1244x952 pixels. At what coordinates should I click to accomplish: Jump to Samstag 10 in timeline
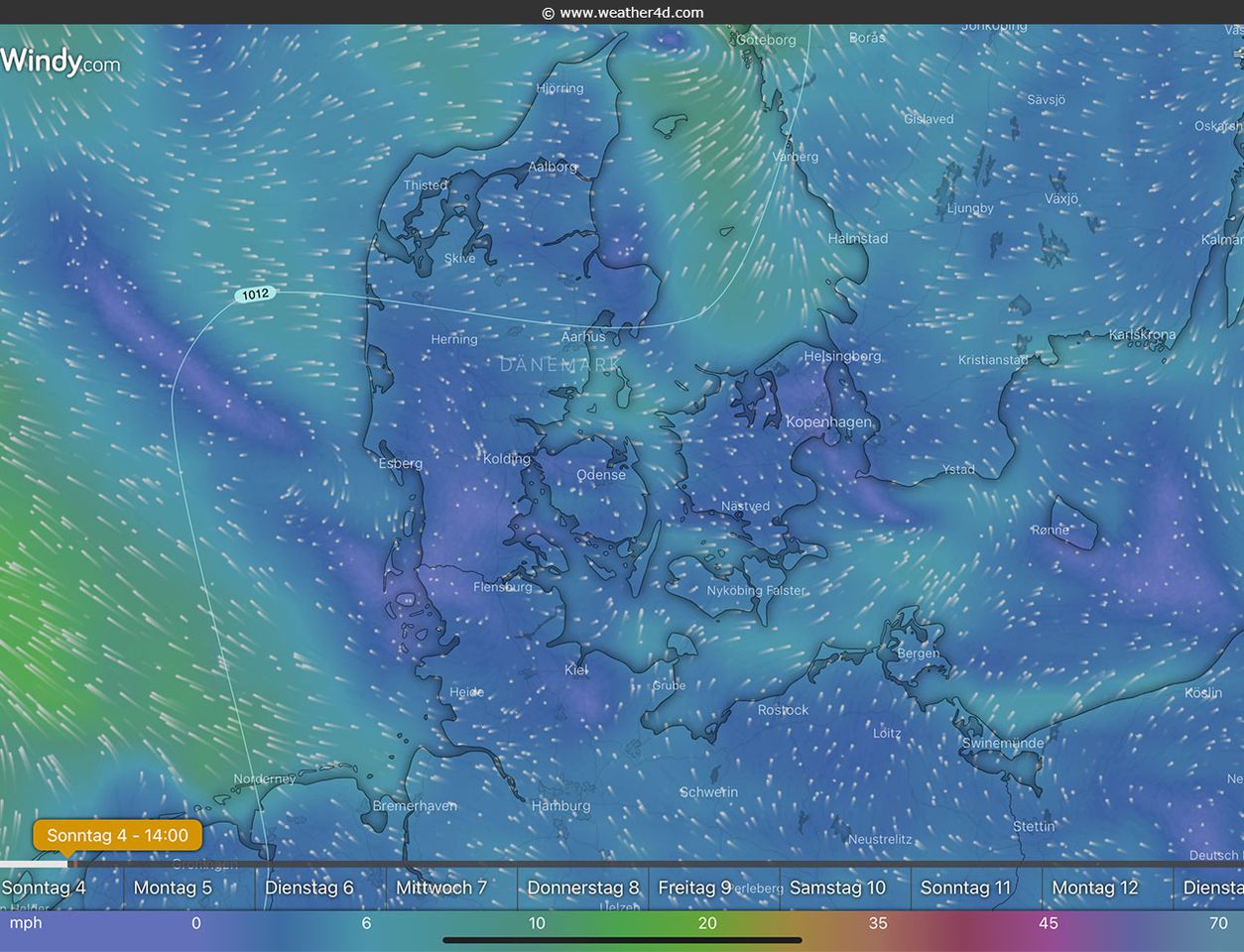[x=837, y=888]
